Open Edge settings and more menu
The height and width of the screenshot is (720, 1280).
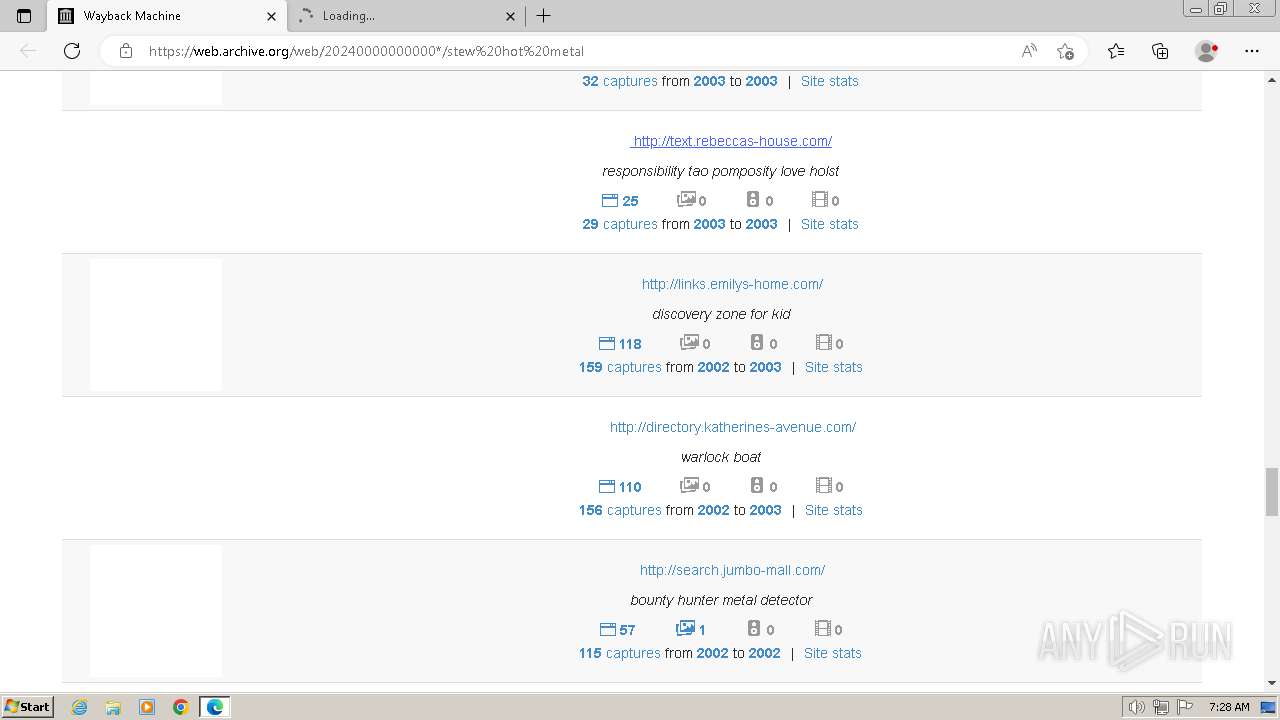point(1252,51)
